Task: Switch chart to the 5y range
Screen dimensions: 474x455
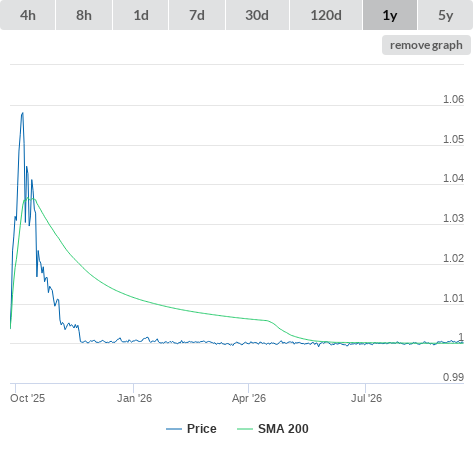Action: (x=446, y=15)
